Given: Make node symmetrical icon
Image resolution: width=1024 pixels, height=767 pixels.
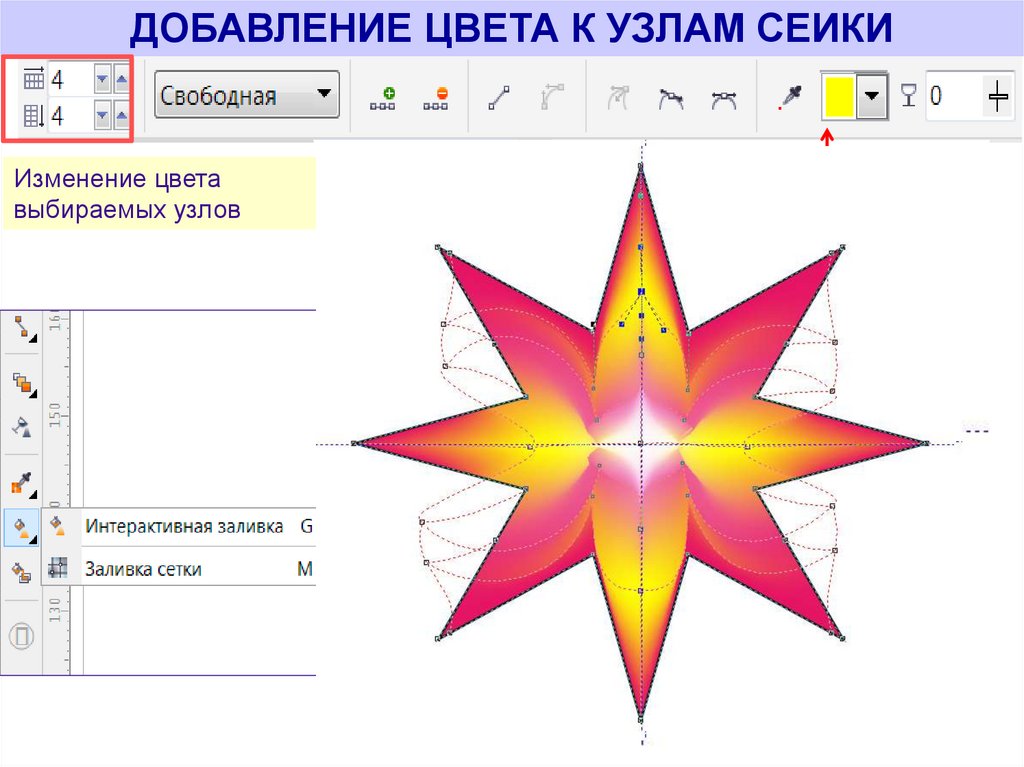Looking at the screenshot, I should [724, 99].
